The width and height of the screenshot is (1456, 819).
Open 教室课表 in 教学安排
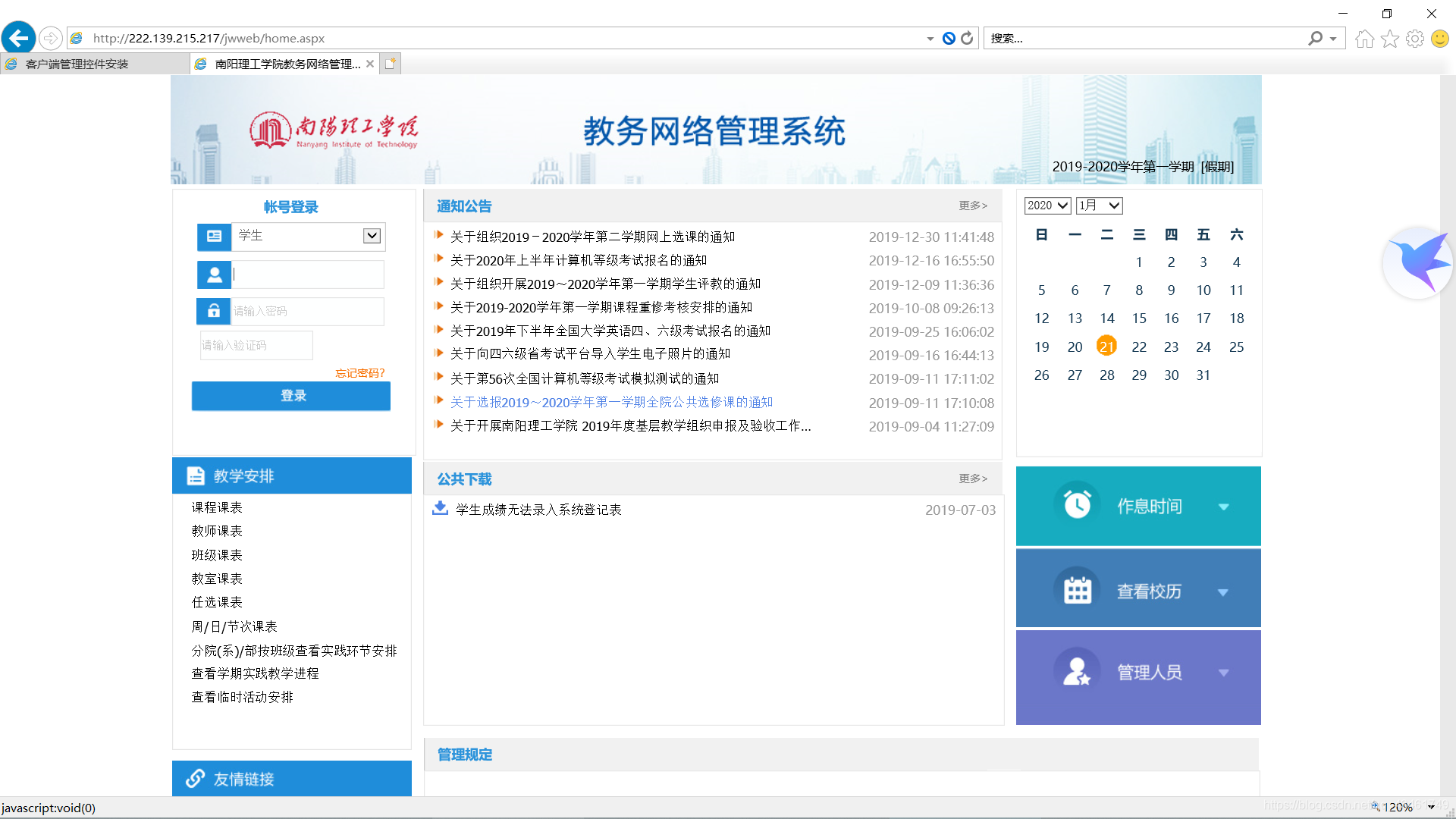coord(217,579)
